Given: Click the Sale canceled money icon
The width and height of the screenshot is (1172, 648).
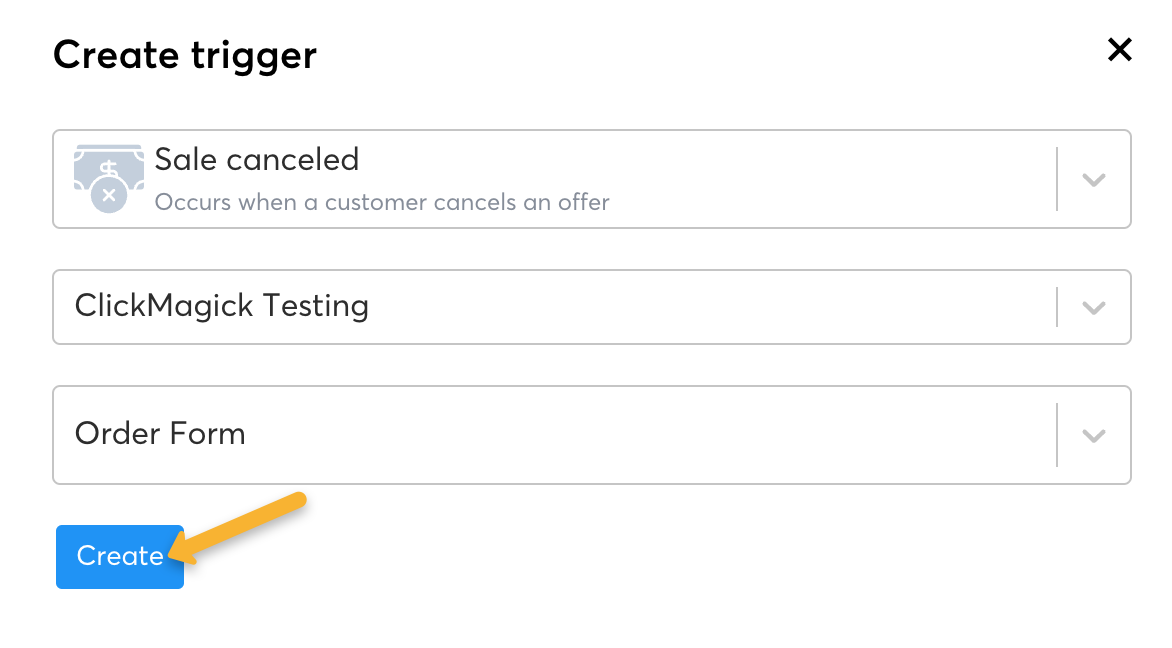Looking at the screenshot, I should pyautogui.click(x=108, y=166).
